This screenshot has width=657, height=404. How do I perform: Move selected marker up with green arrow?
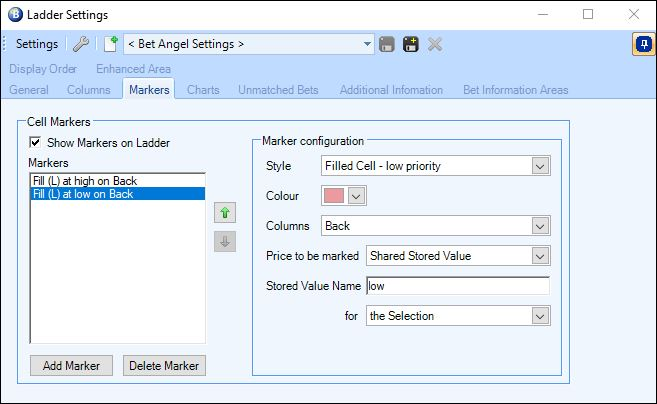pos(225,212)
